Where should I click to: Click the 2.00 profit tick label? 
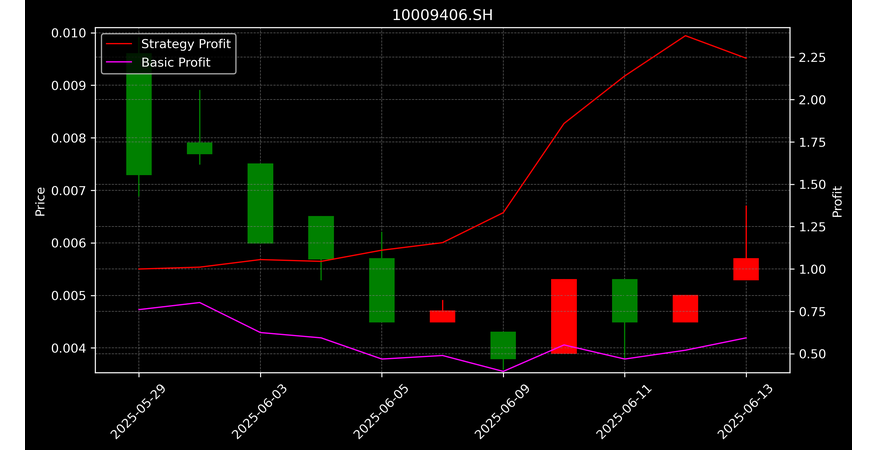pyautogui.click(x=811, y=100)
